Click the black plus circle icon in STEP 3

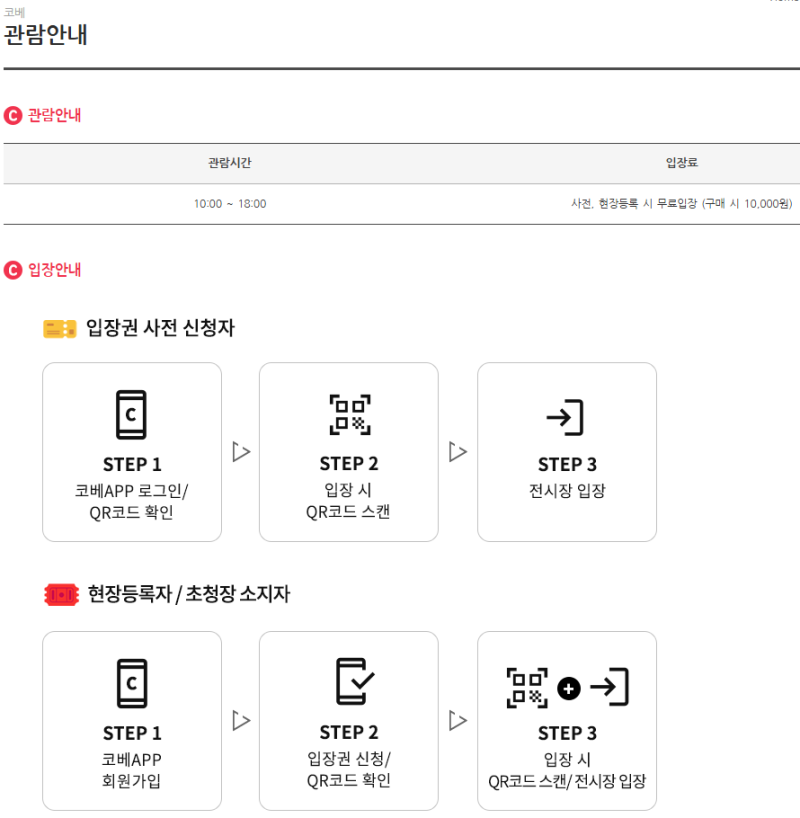569,689
